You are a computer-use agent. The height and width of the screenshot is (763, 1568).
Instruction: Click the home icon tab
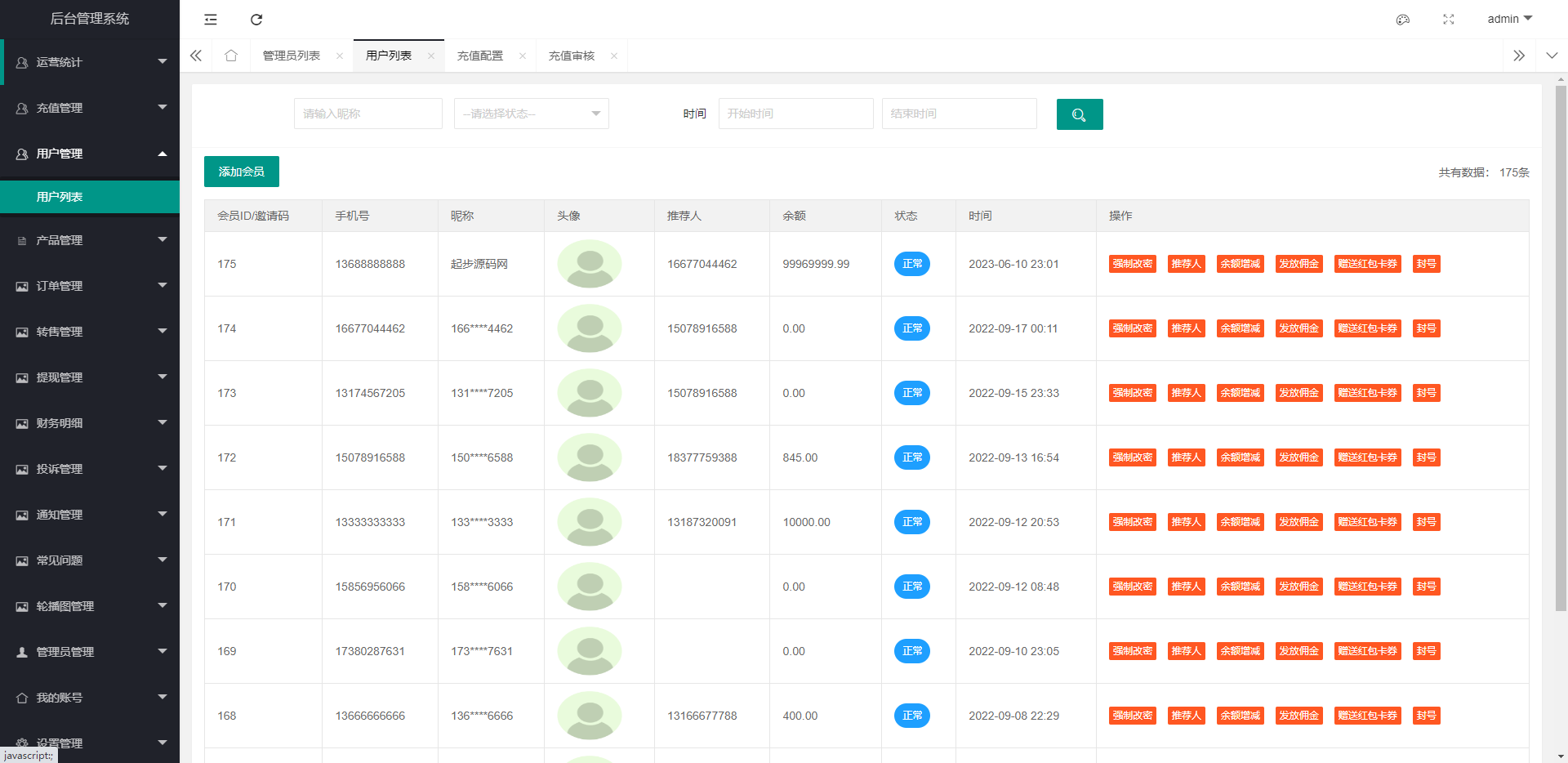point(231,56)
